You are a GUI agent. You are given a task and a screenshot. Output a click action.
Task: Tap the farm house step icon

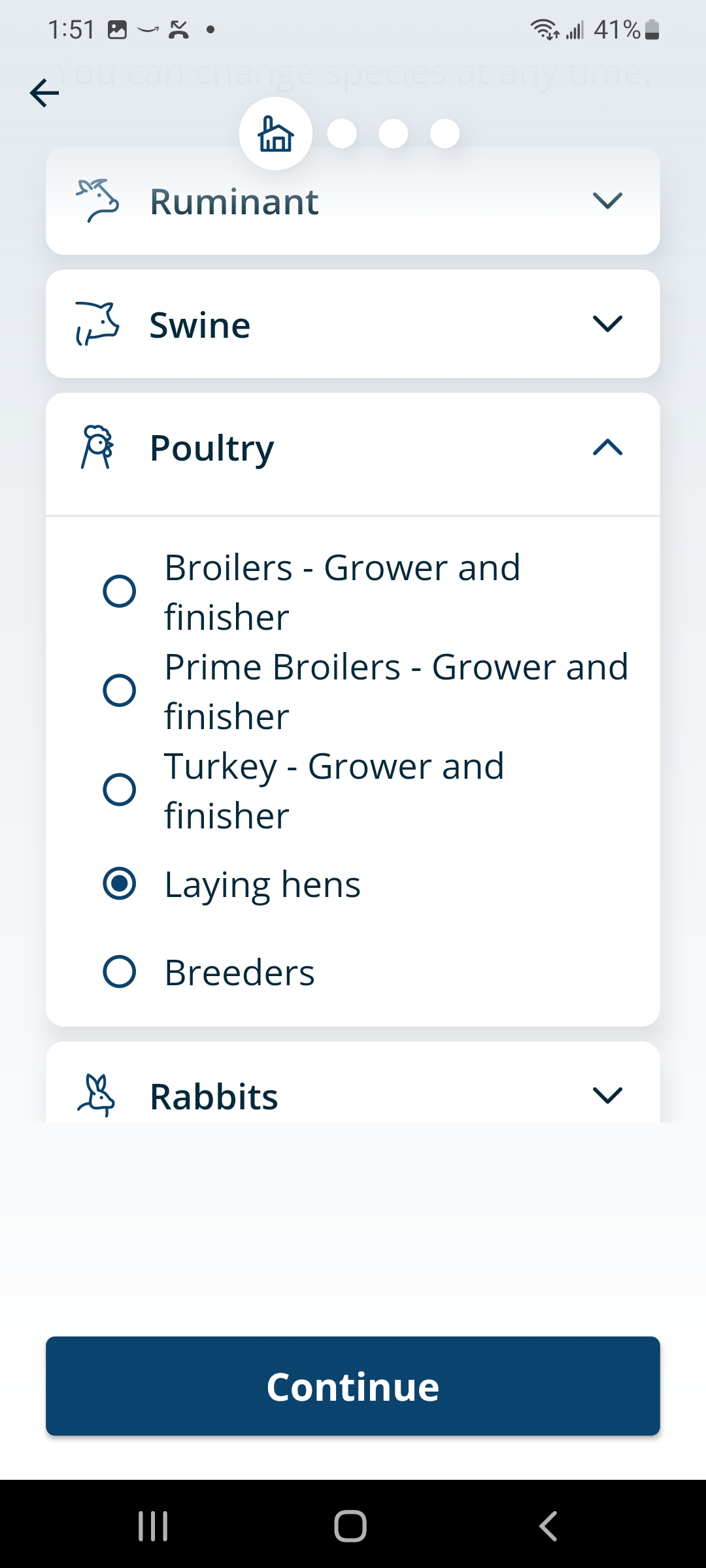(276, 134)
